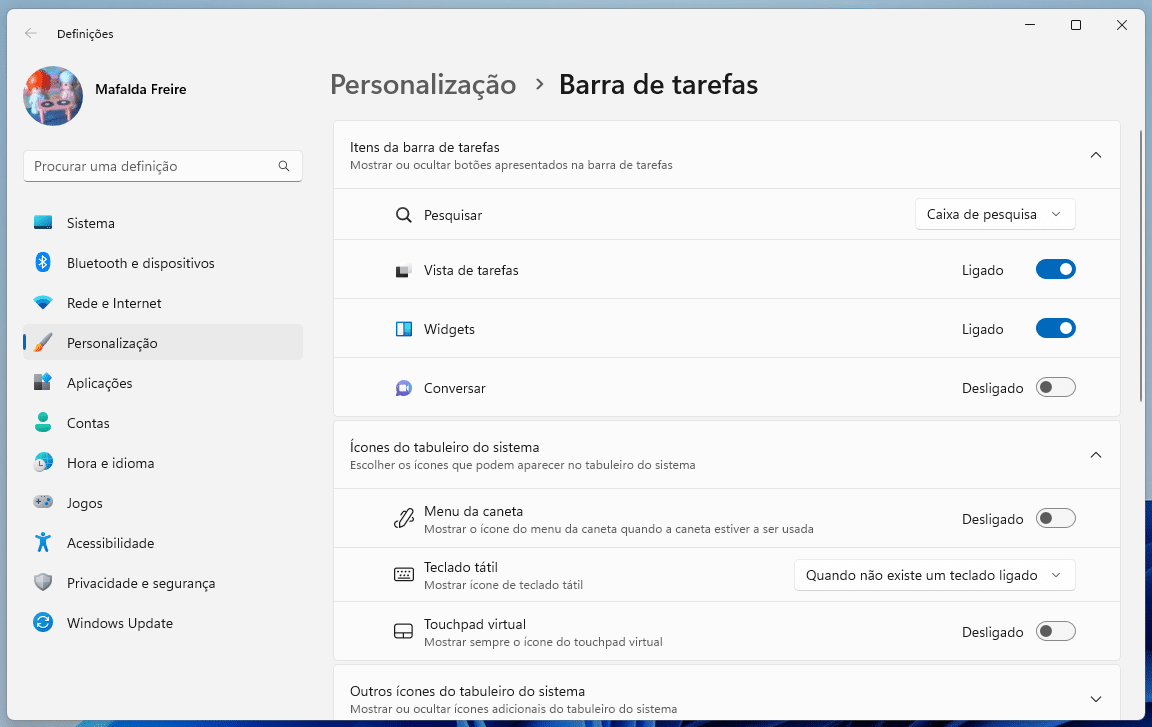
Task: Click the Windows Update sync icon
Action: [42, 623]
